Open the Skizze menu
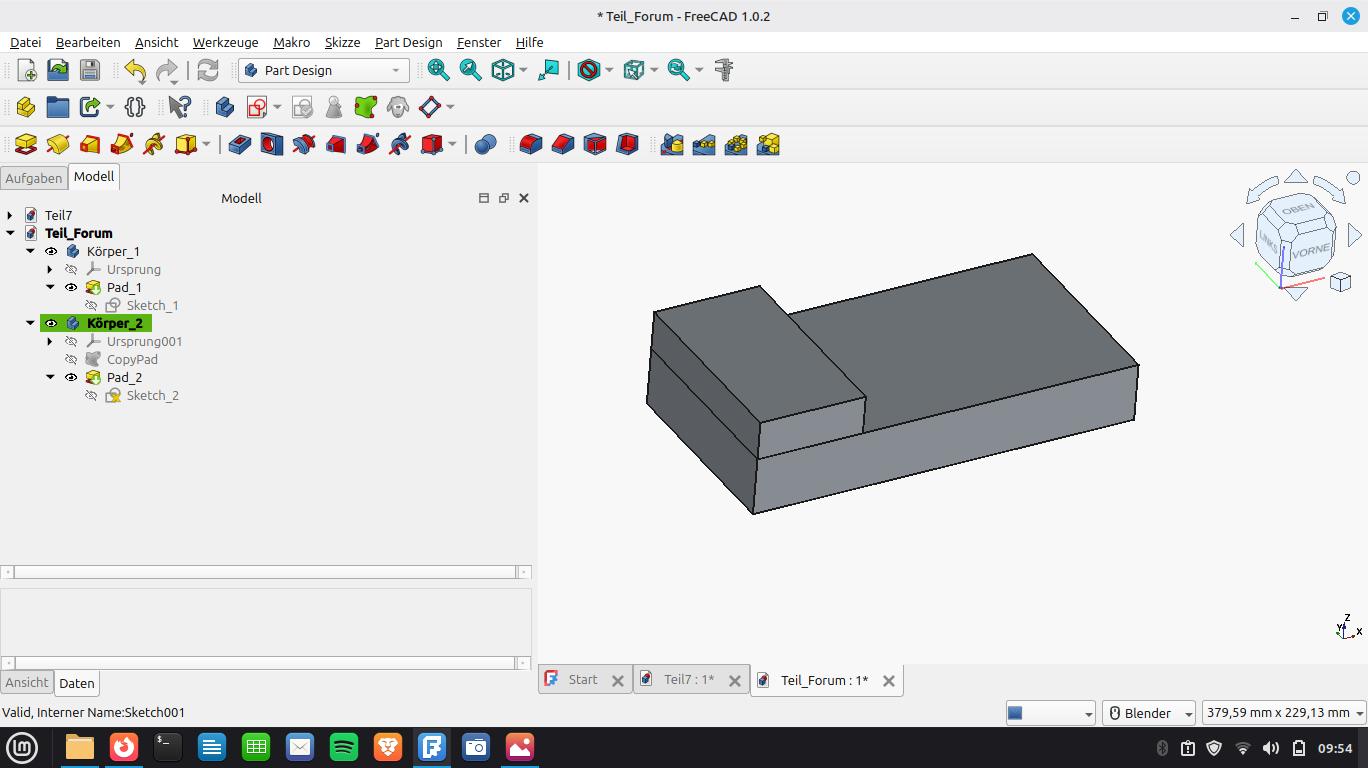This screenshot has height=768, width=1368. pos(342,42)
